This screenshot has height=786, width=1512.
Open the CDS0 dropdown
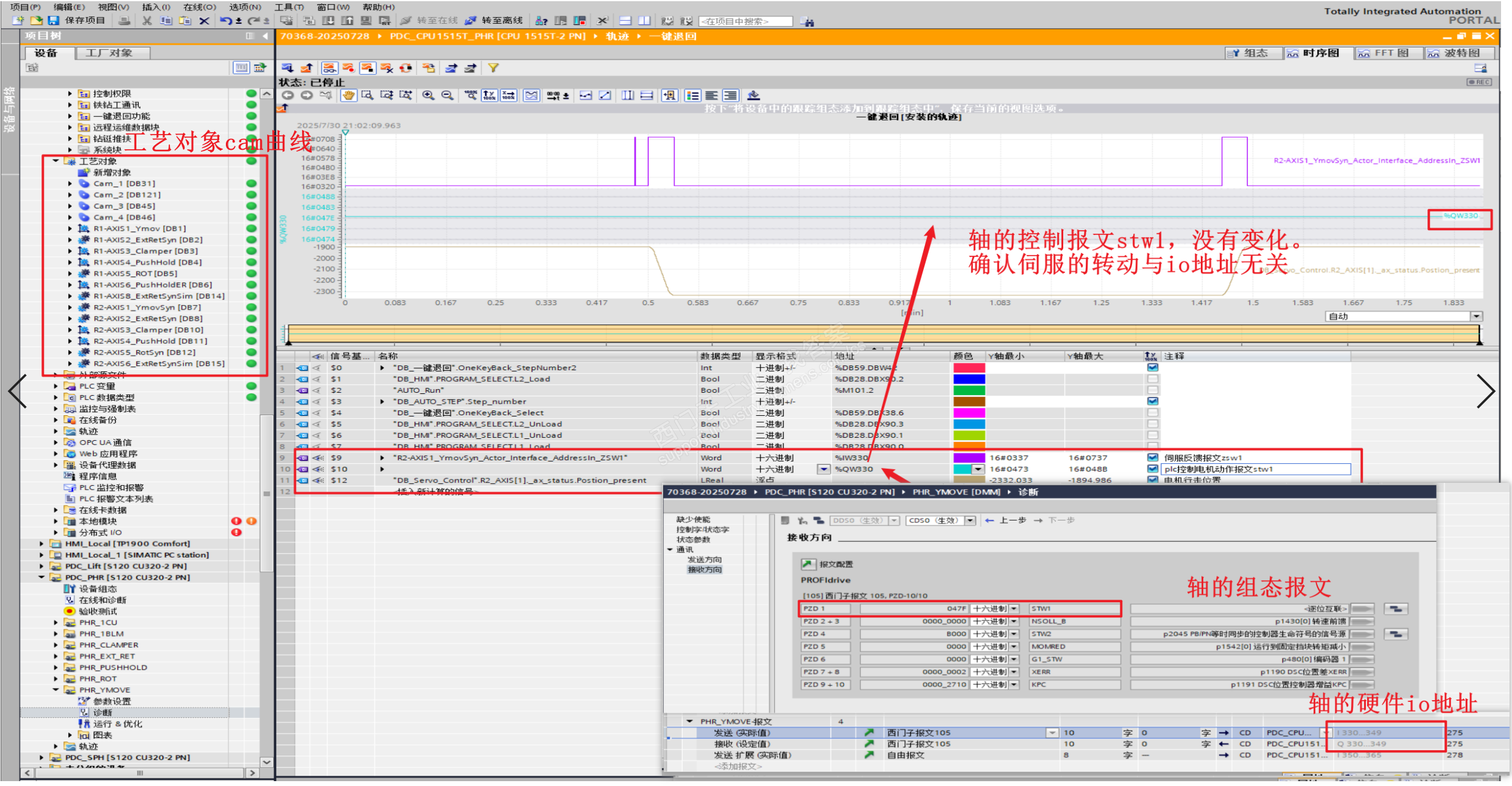coord(970,521)
